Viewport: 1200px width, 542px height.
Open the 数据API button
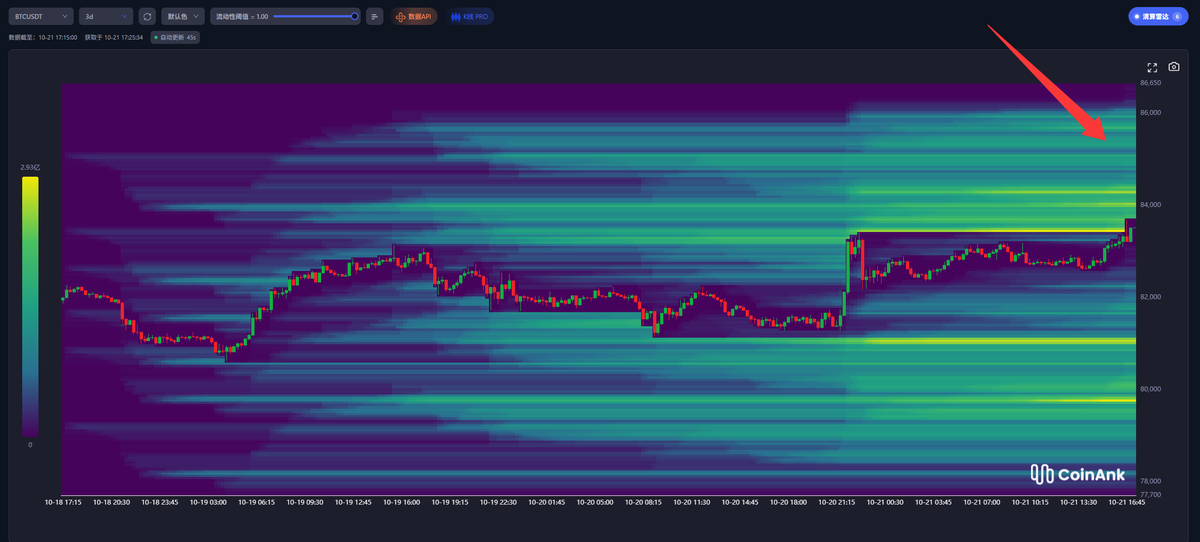(x=414, y=16)
